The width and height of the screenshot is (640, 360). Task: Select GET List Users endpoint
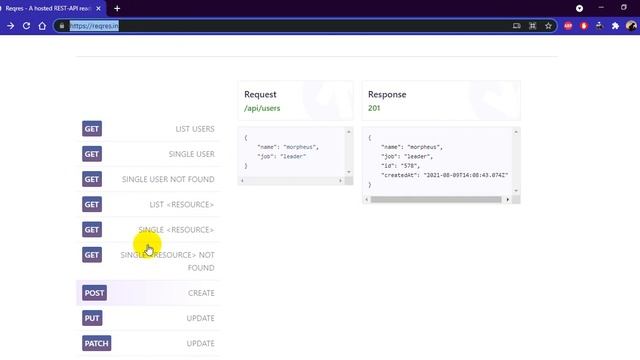click(148, 129)
